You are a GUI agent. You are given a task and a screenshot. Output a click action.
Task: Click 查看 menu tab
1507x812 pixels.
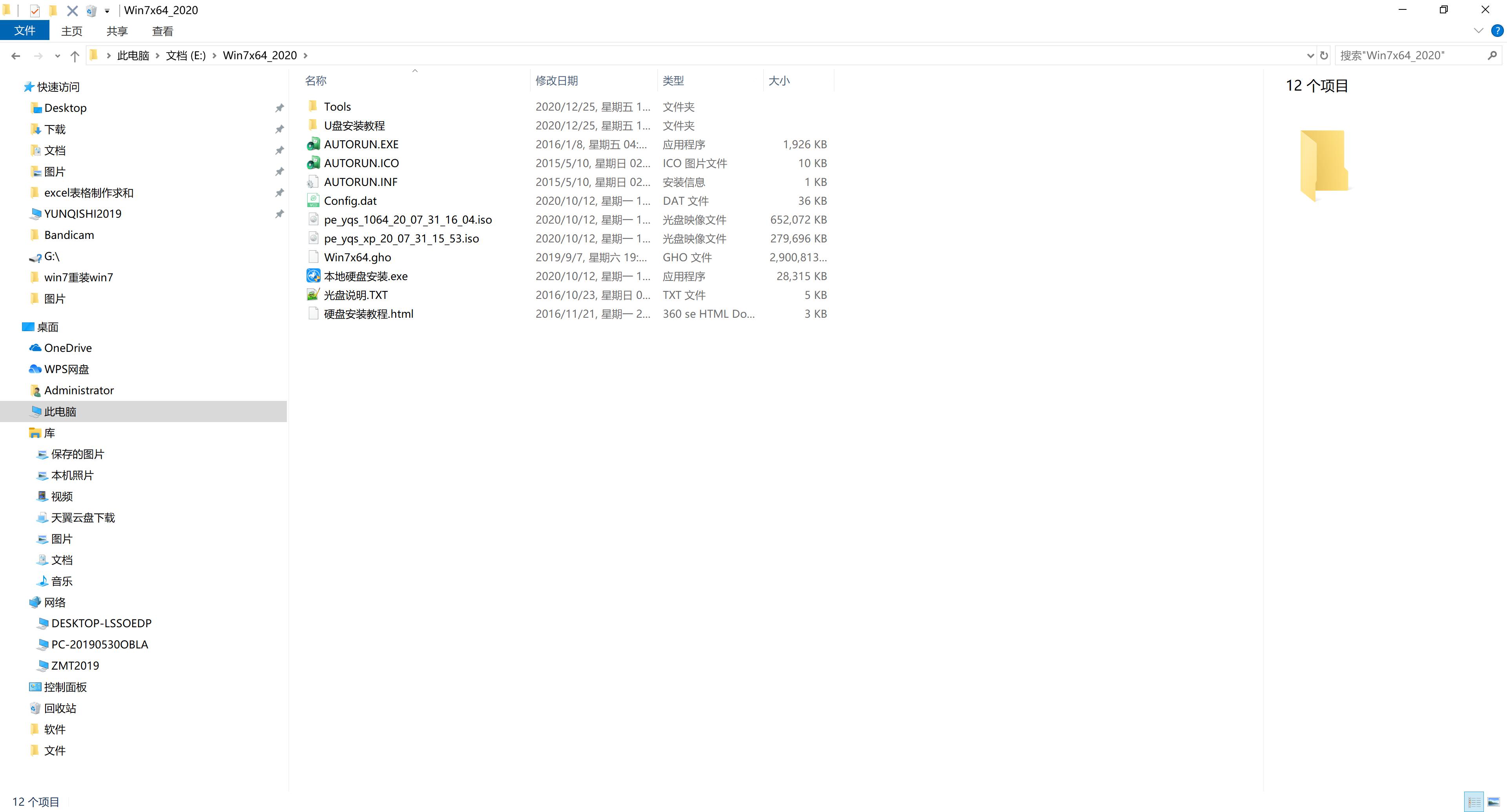click(x=162, y=31)
